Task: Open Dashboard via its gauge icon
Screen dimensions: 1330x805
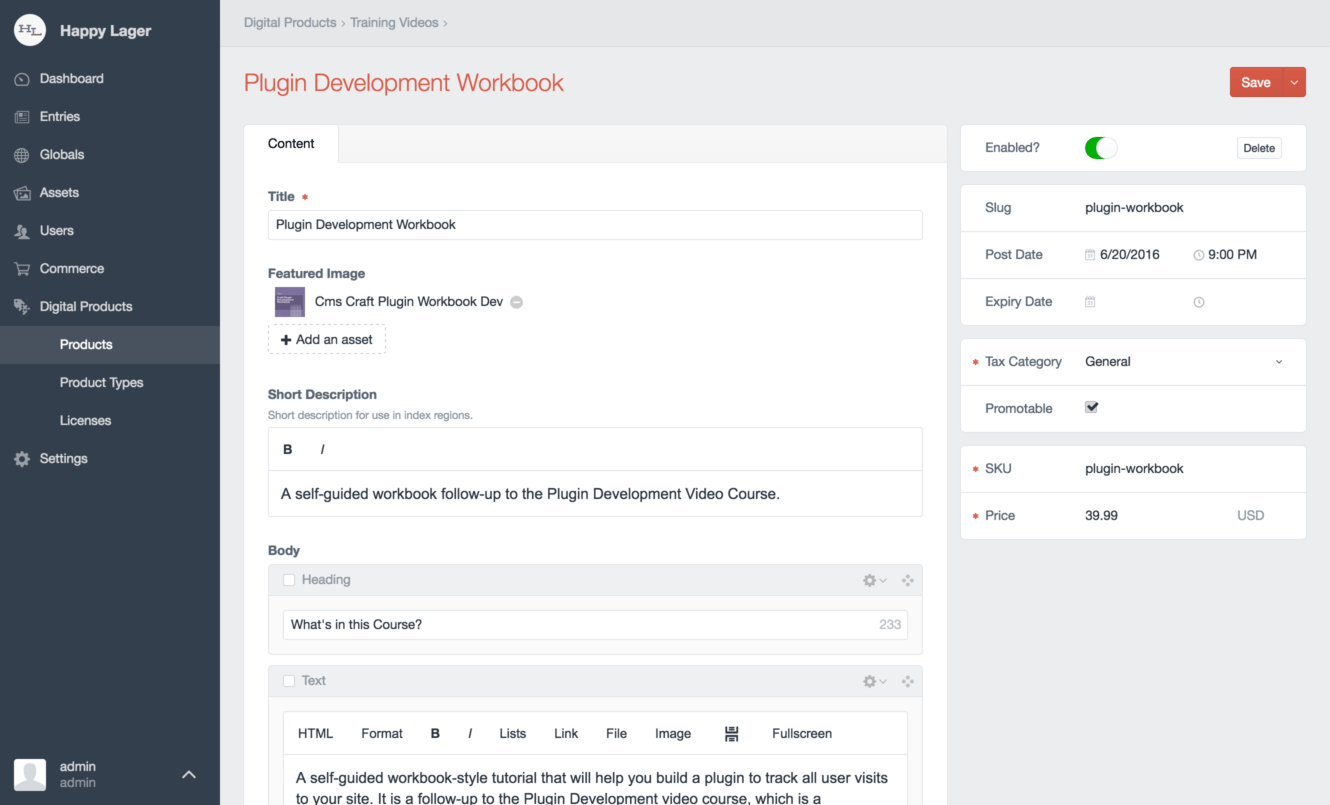Action: click(x=22, y=79)
